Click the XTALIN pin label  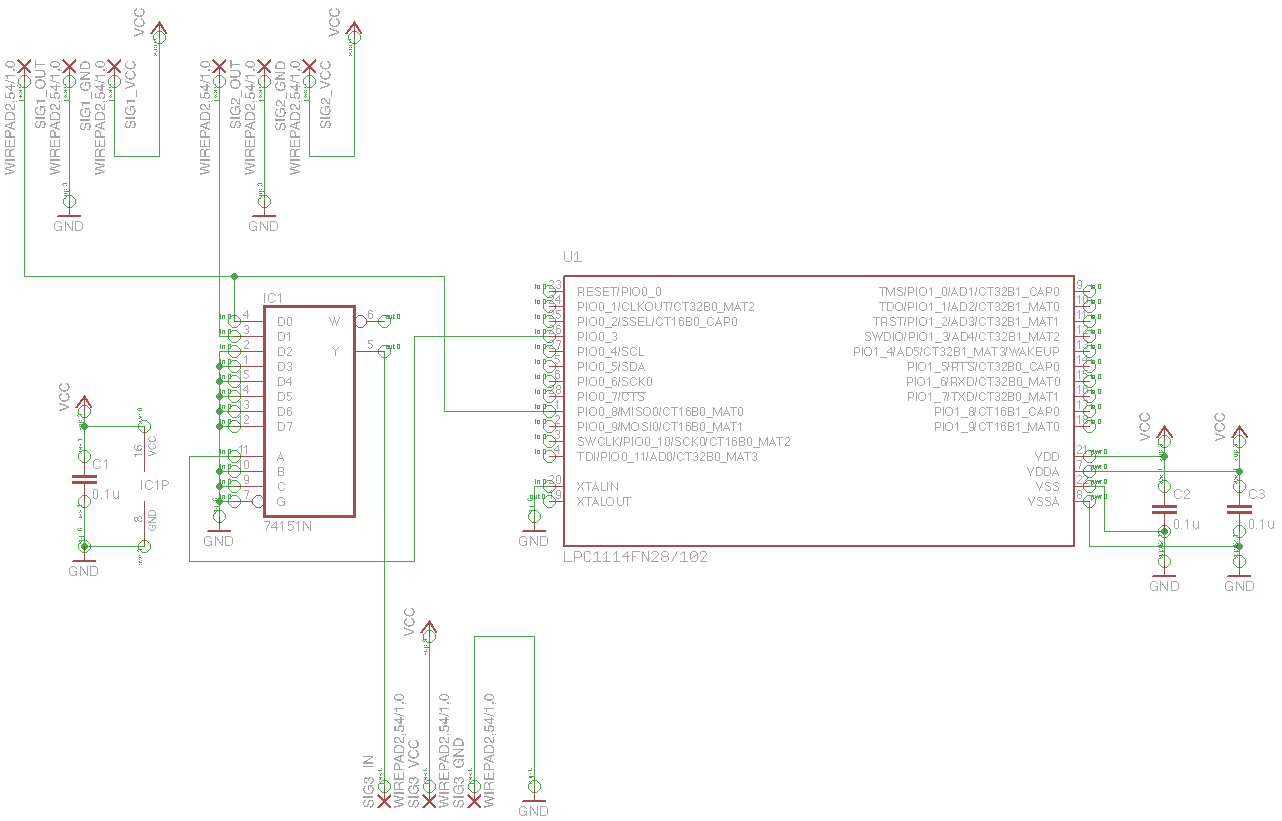point(598,487)
